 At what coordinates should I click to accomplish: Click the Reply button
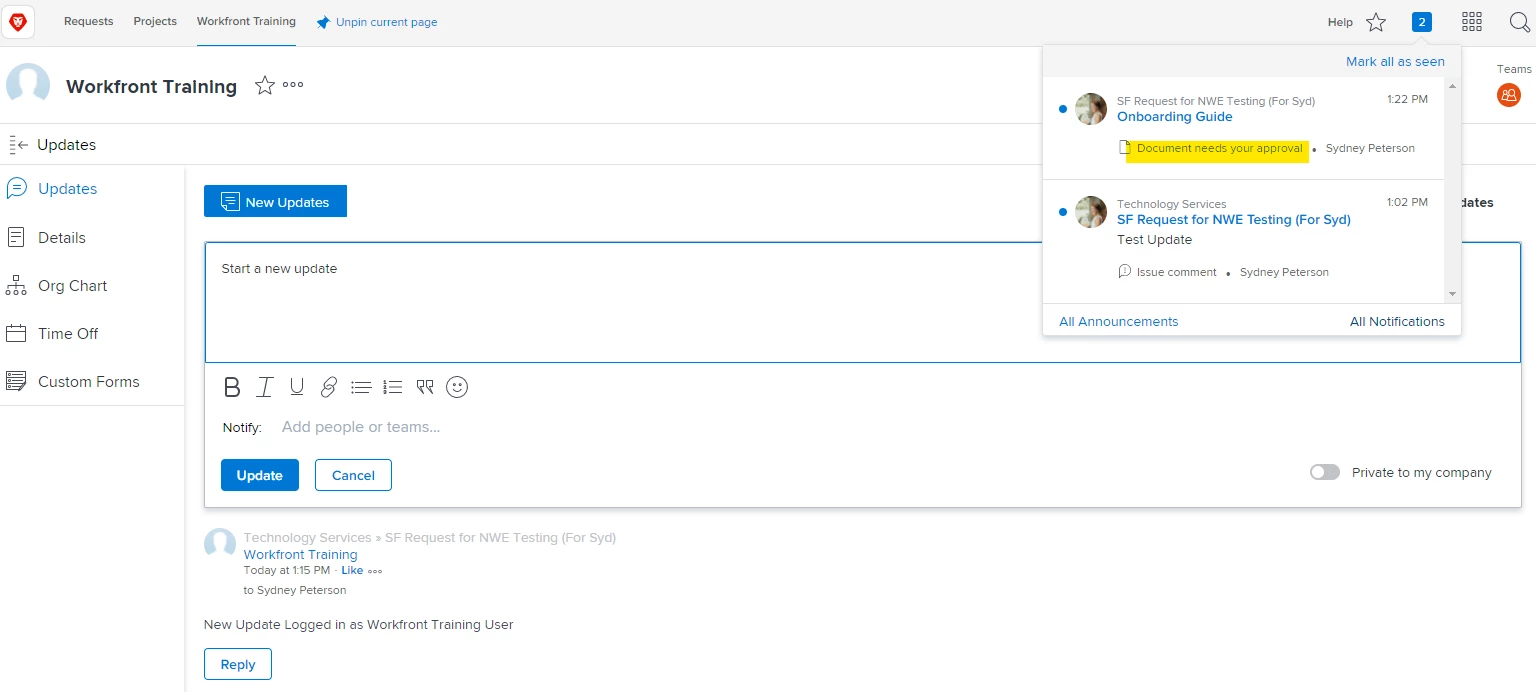238,664
